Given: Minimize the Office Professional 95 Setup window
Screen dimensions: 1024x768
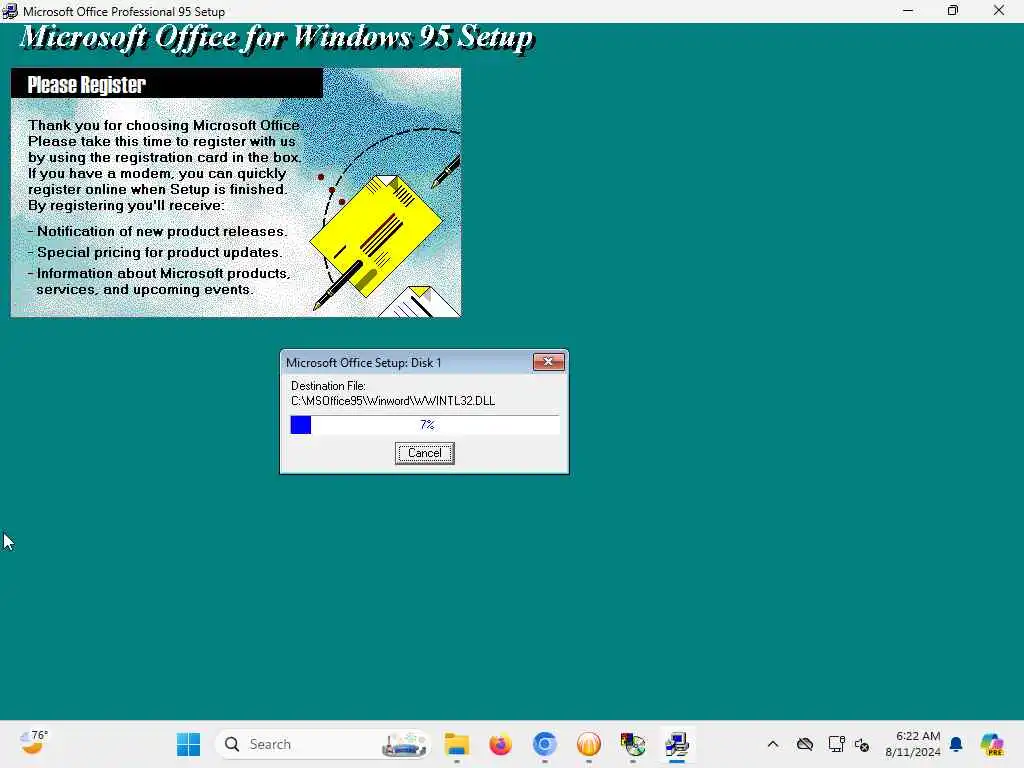Looking at the screenshot, I should pos(908,10).
